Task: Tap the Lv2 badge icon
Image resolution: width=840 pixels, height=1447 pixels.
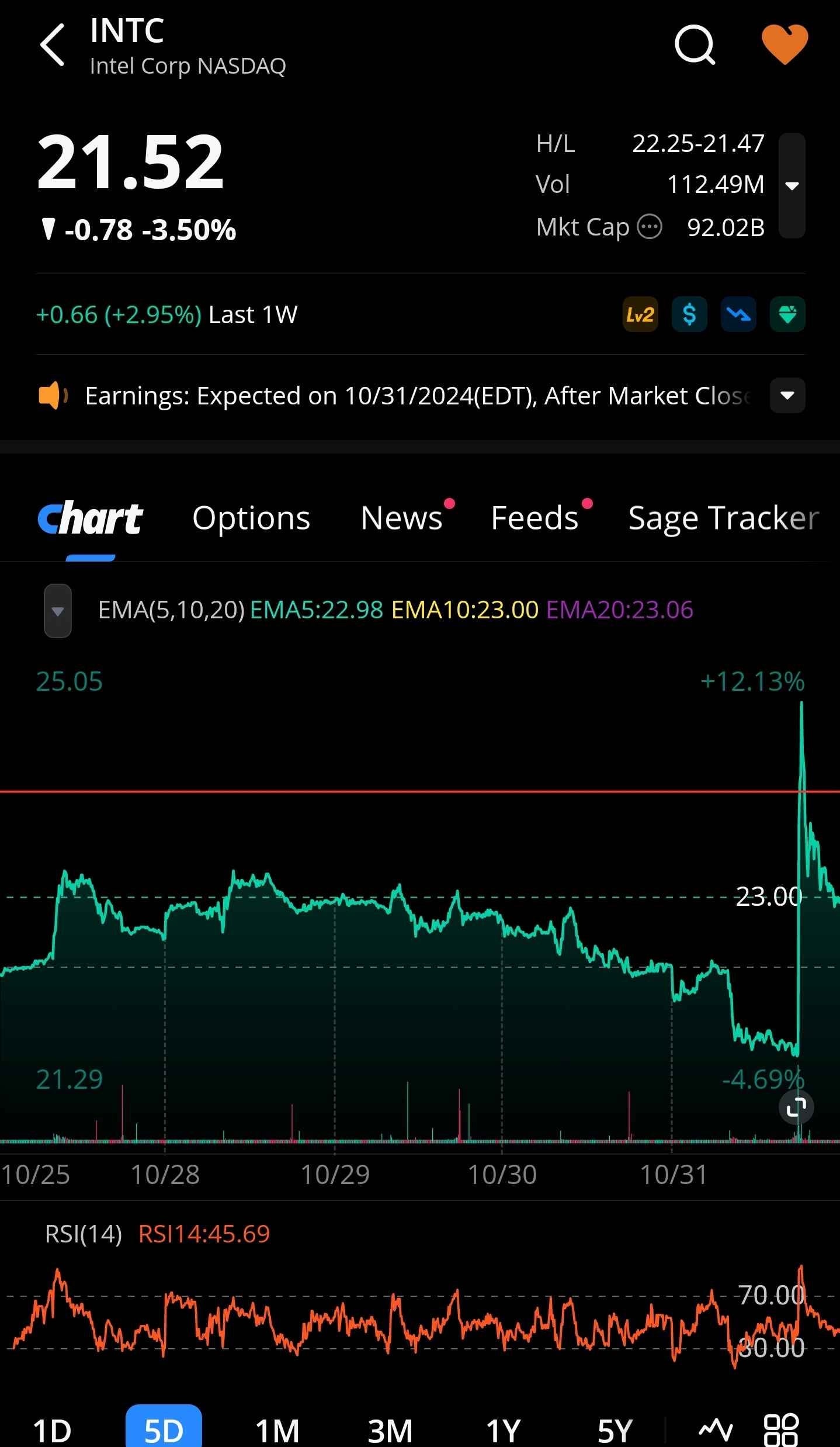Action: (640, 314)
